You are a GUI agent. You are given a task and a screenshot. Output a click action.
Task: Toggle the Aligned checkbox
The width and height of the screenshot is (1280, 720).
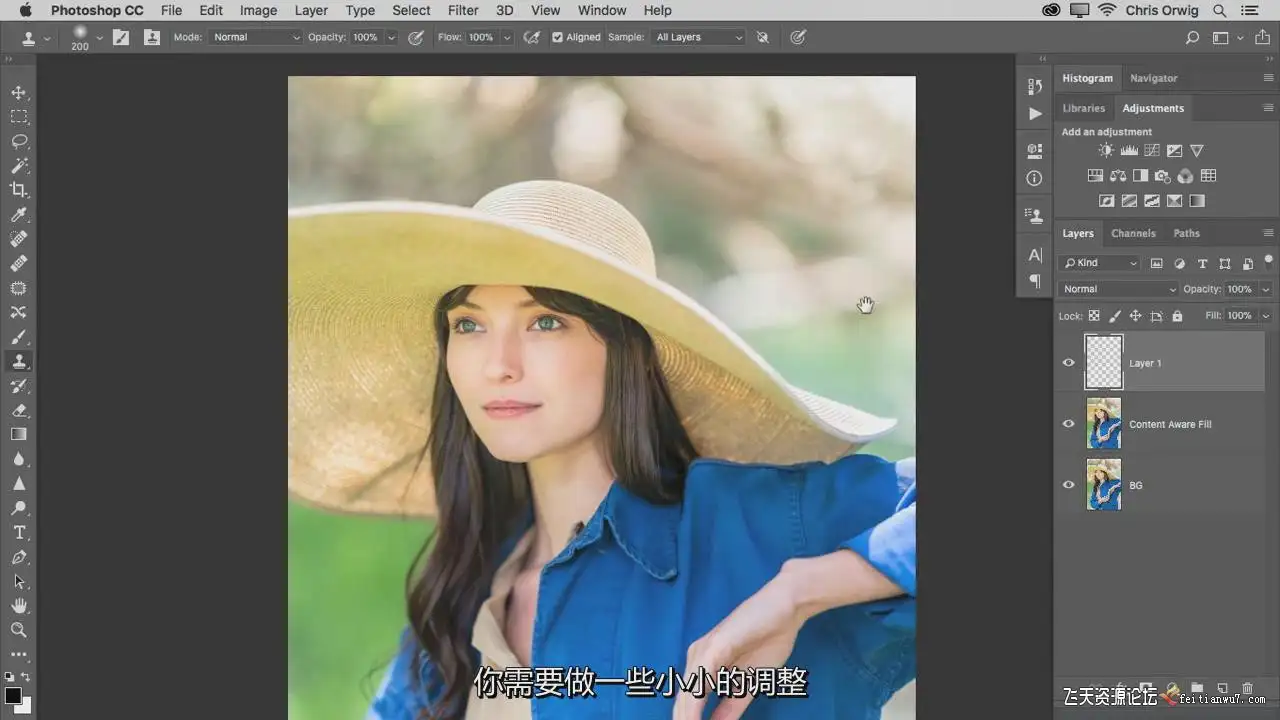pyautogui.click(x=558, y=38)
